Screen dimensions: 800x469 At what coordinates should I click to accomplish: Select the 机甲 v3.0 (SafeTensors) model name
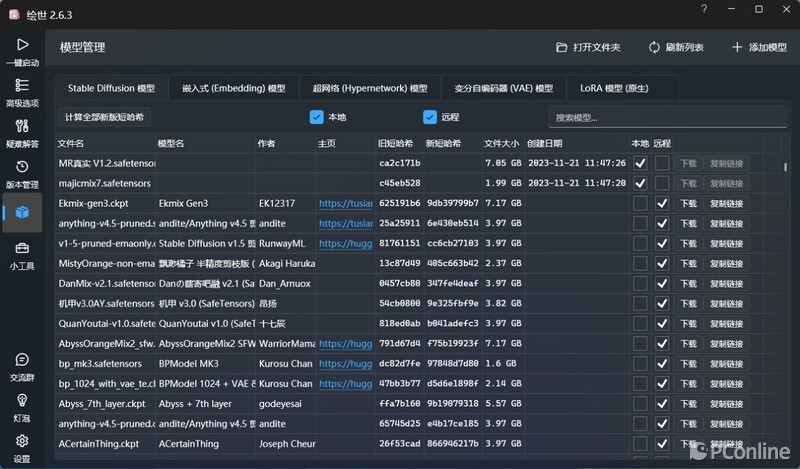click(206, 304)
